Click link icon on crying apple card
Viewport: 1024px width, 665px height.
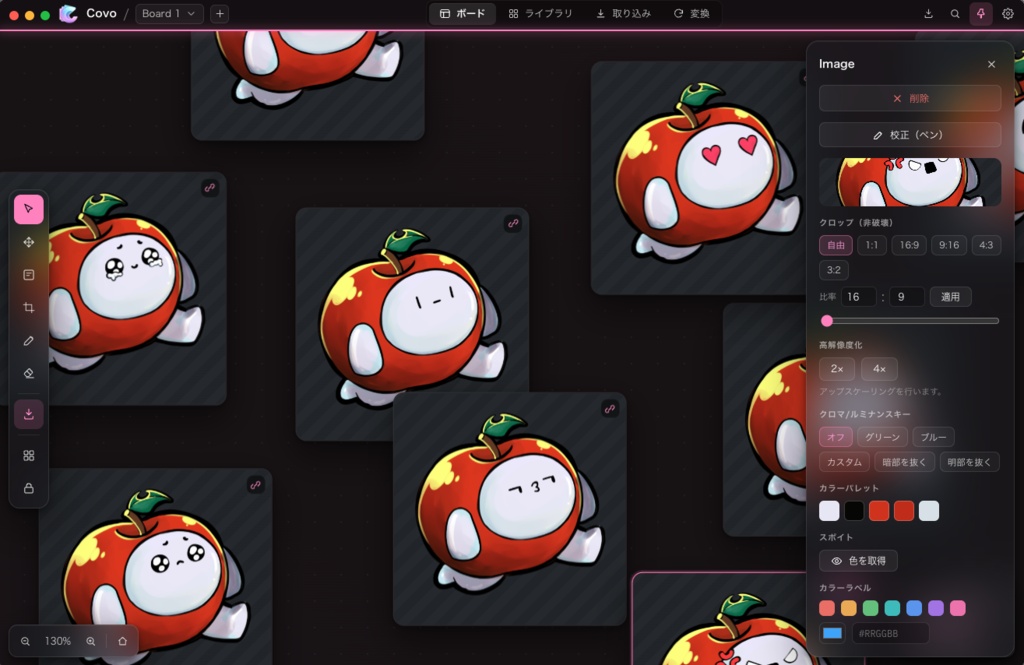pyautogui.click(x=210, y=188)
